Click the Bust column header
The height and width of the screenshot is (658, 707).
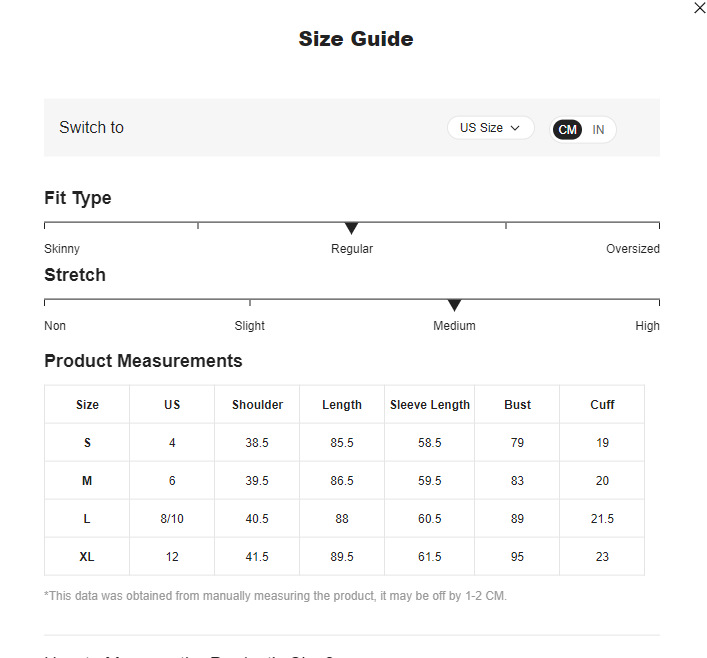coord(517,405)
